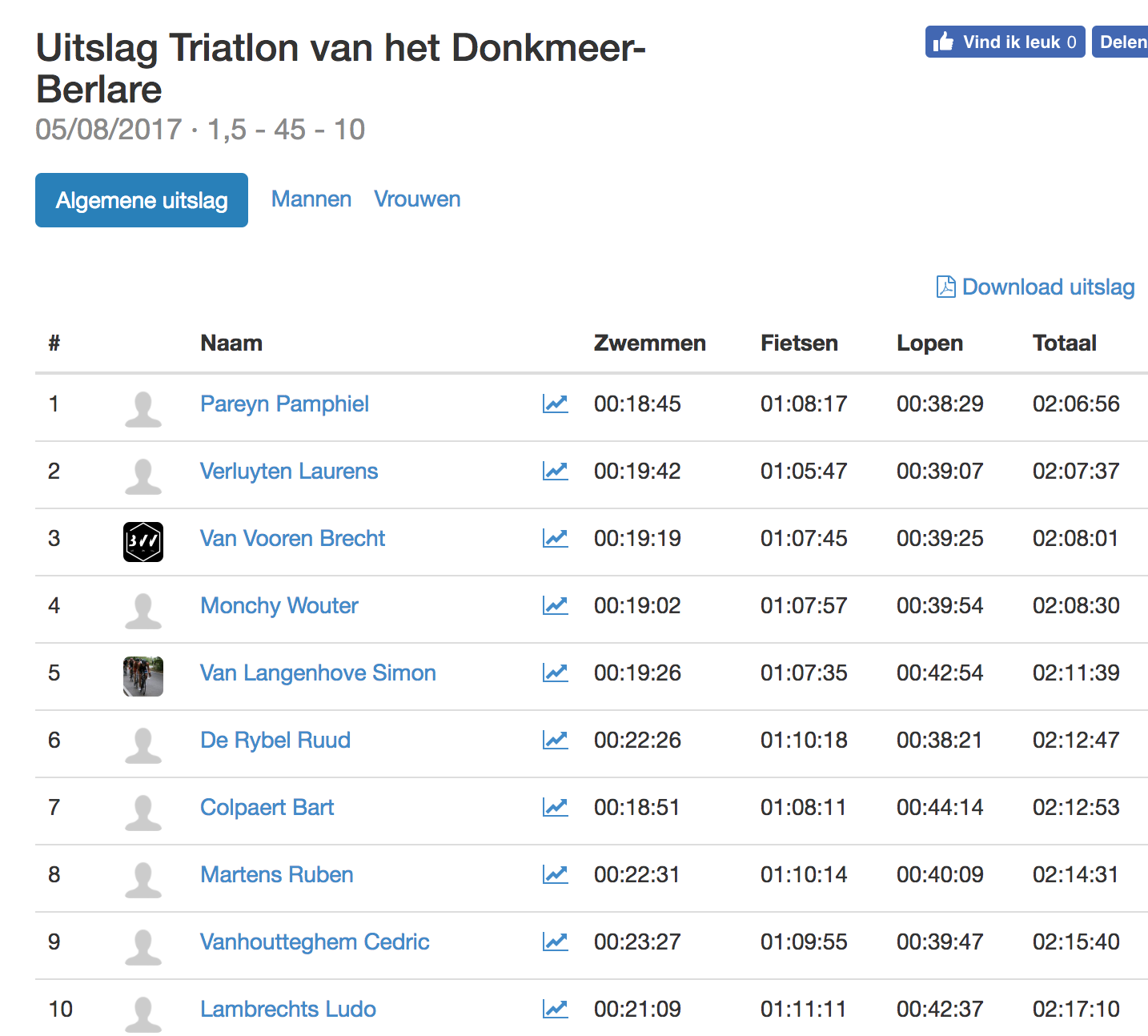Viewport: 1148px width, 1036px height.
Task: Click Pareyn Pamphiel's default avatar icon
Action: (x=143, y=409)
